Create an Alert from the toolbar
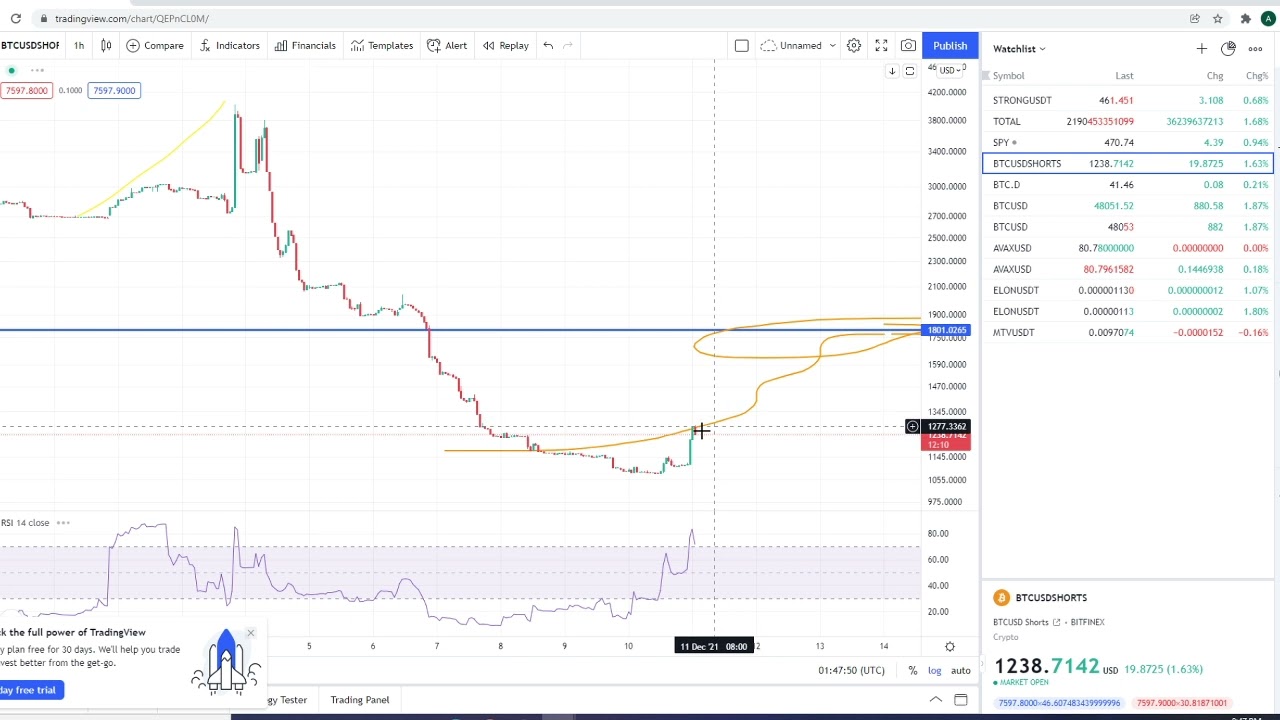This screenshot has width=1280, height=720. pos(447,45)
